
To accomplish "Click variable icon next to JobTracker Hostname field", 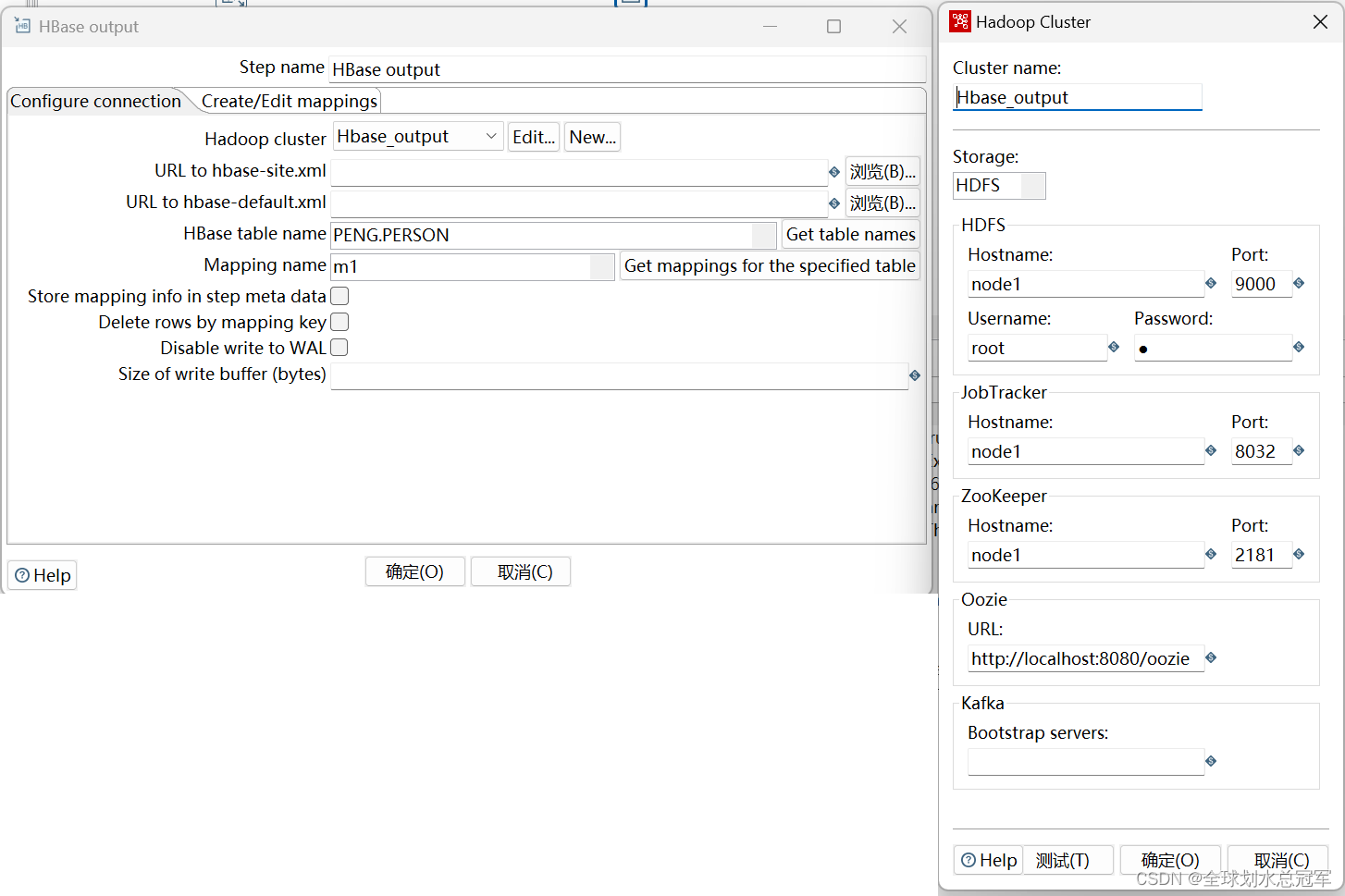I will [1210, 451].
